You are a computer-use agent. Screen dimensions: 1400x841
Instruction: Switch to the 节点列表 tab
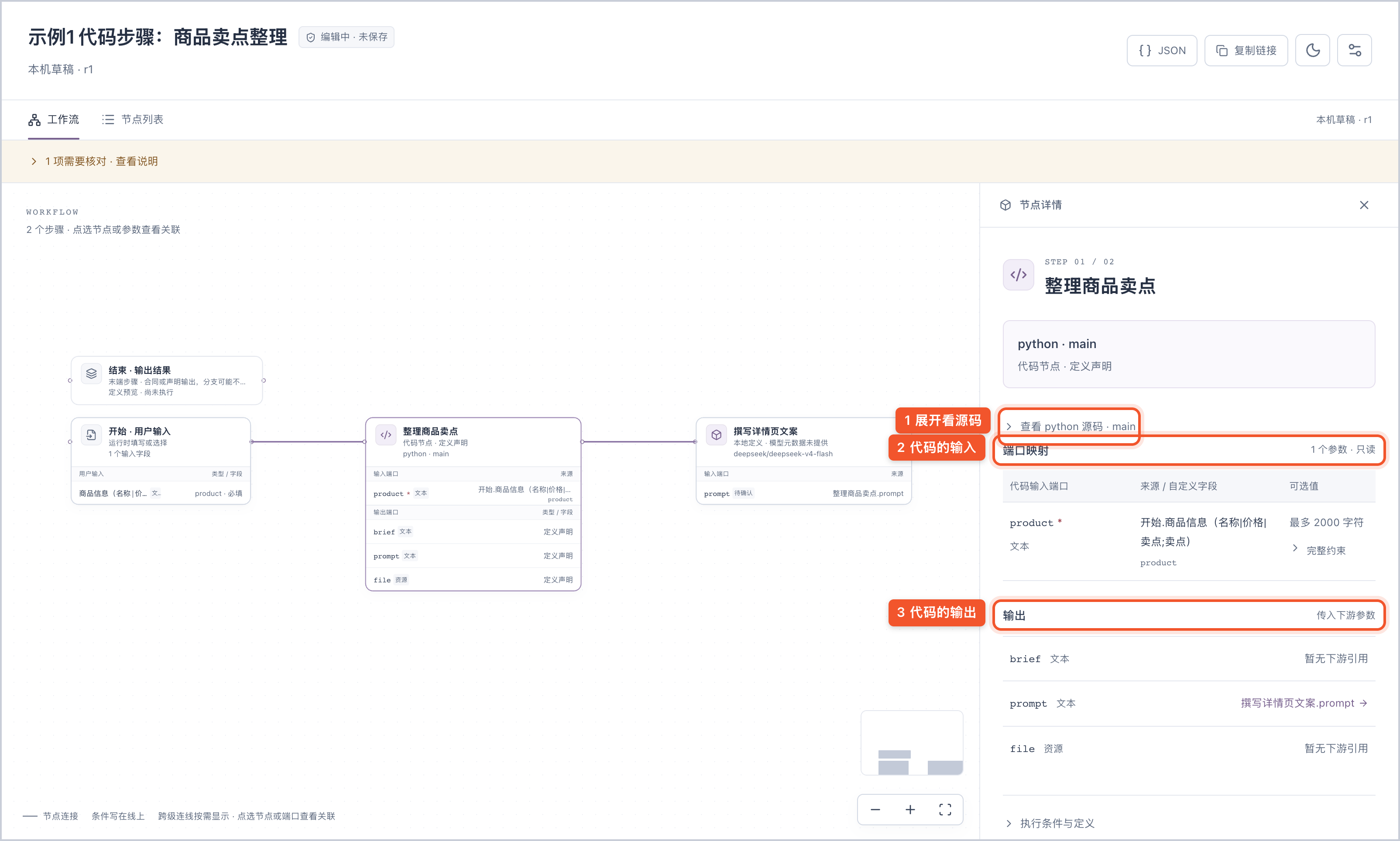tap(133, 119)
